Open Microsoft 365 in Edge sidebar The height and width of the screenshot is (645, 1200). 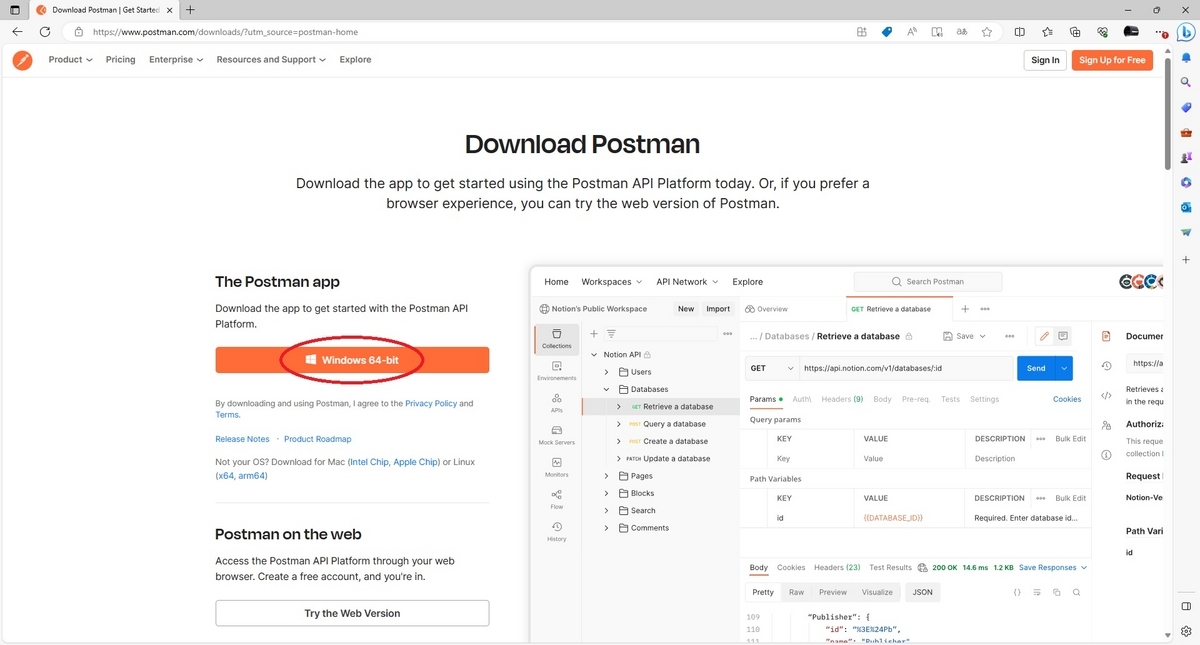(x=1186, y=183)
